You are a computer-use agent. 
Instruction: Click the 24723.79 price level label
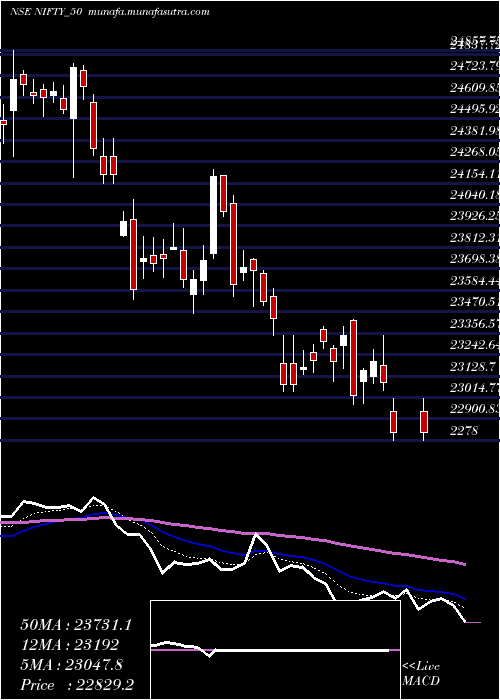pyautogui.click(x=475, y=67)
